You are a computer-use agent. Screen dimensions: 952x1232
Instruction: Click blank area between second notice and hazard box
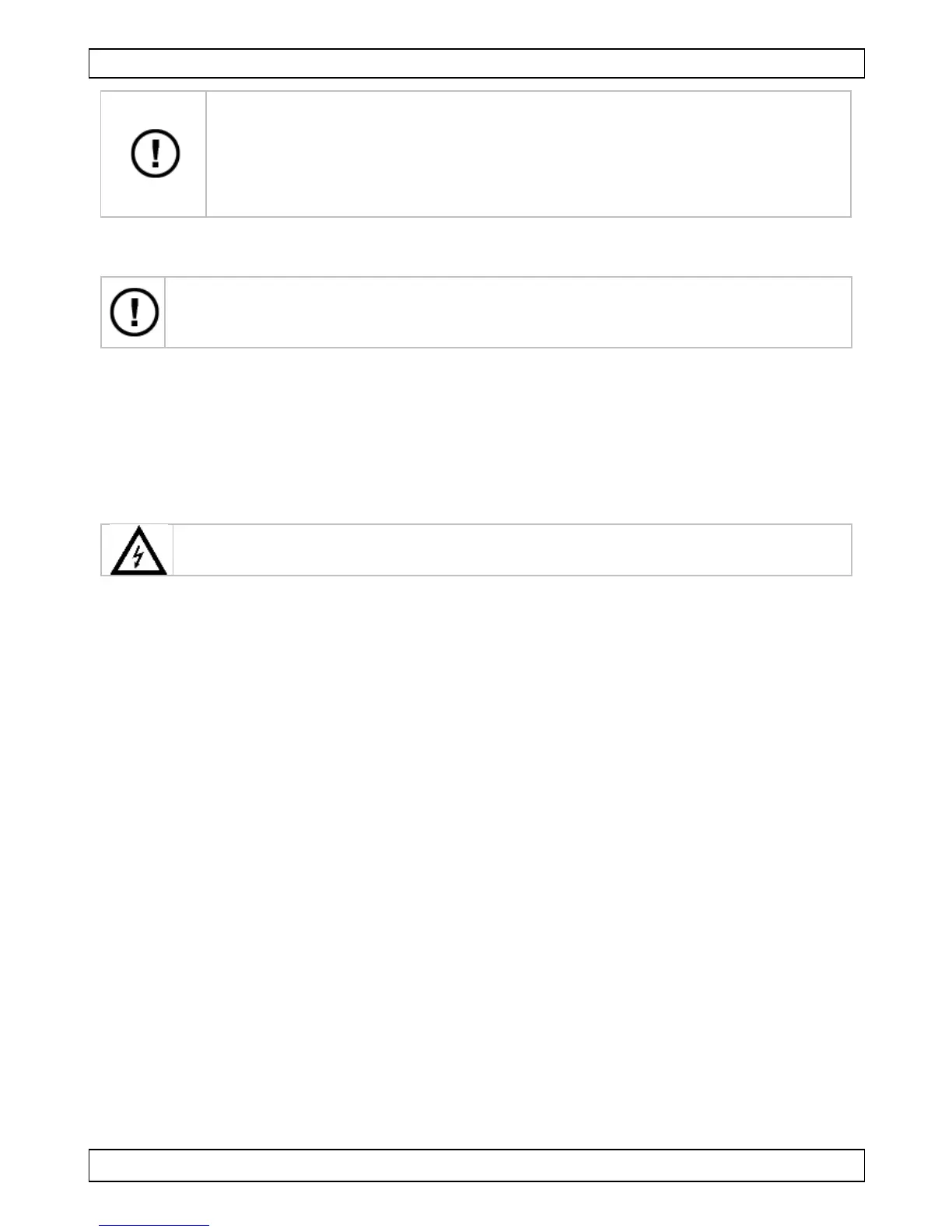(x=476, y=436)
